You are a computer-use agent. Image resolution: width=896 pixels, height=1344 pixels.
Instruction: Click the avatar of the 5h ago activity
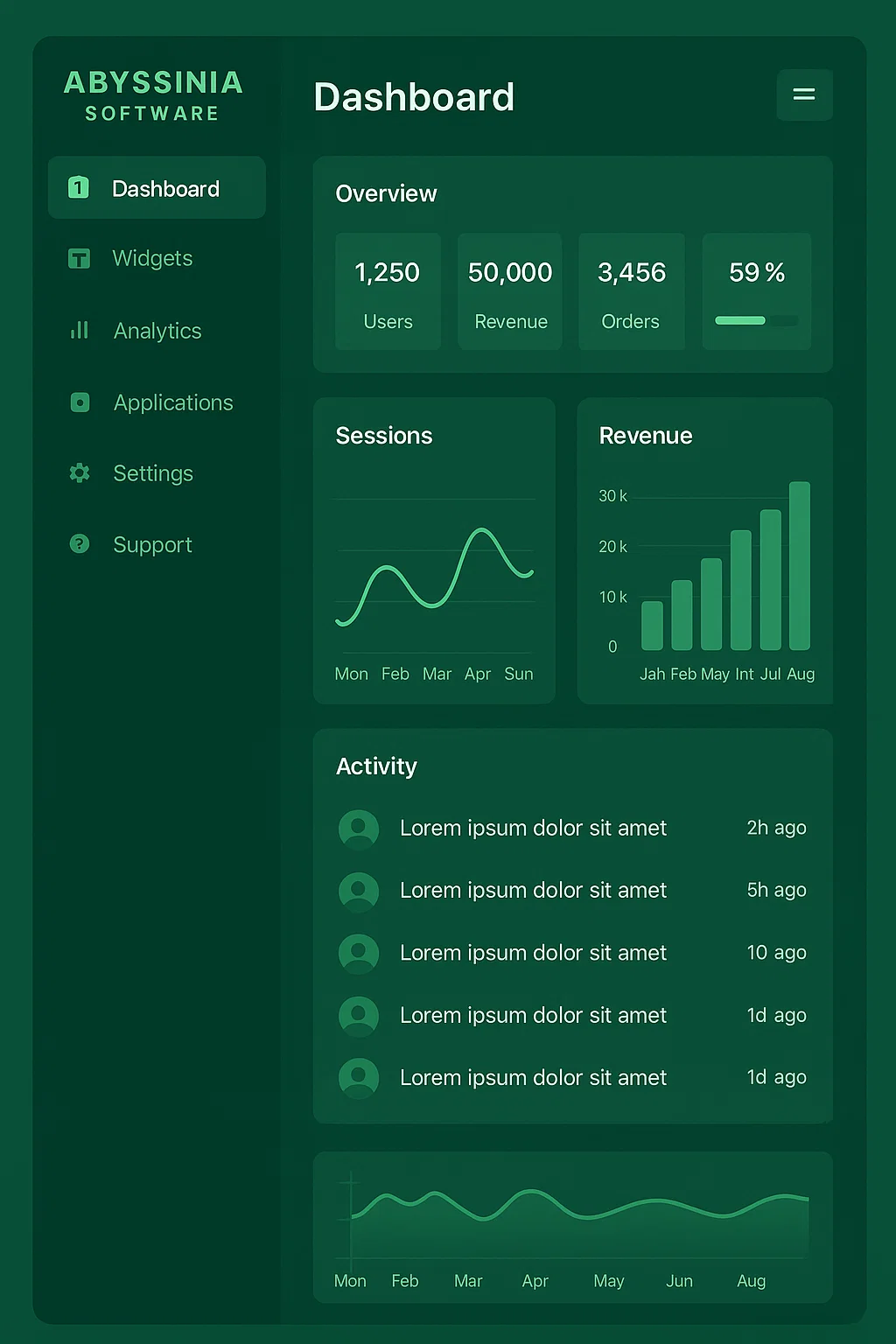click(x=359, y=891)
